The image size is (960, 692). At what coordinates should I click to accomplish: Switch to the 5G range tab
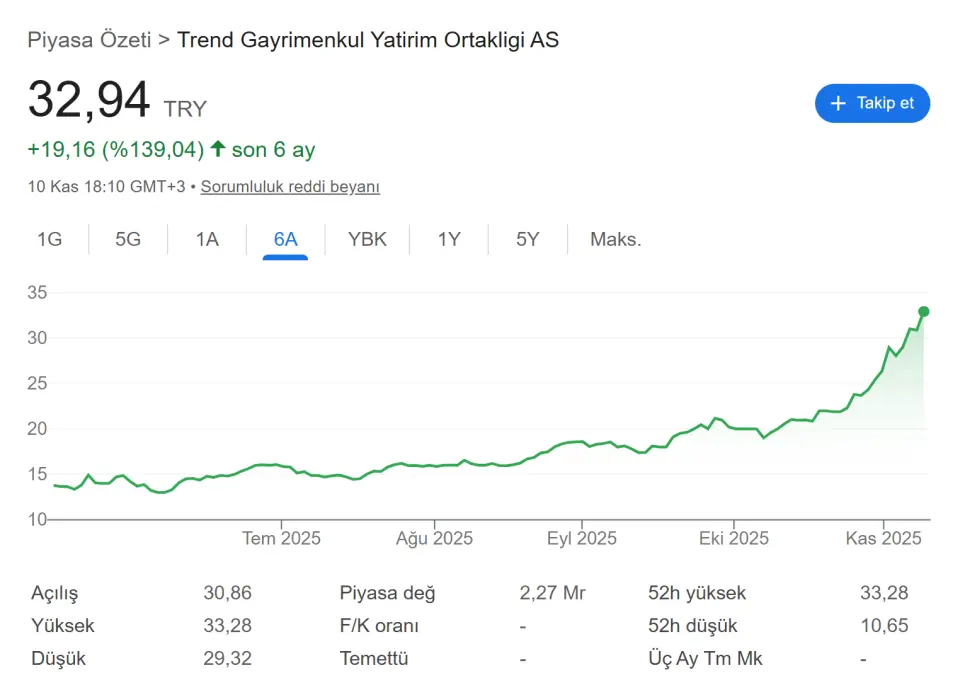[x=128, y=240]
